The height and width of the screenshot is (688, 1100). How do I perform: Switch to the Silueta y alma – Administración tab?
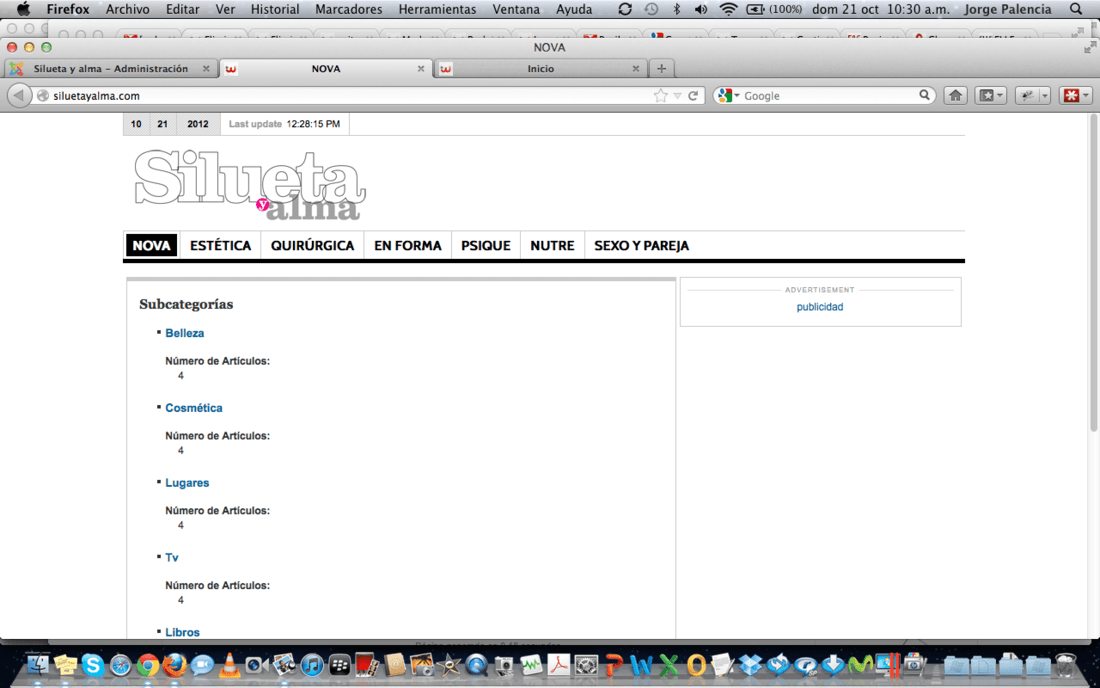(x=110, y=69)
